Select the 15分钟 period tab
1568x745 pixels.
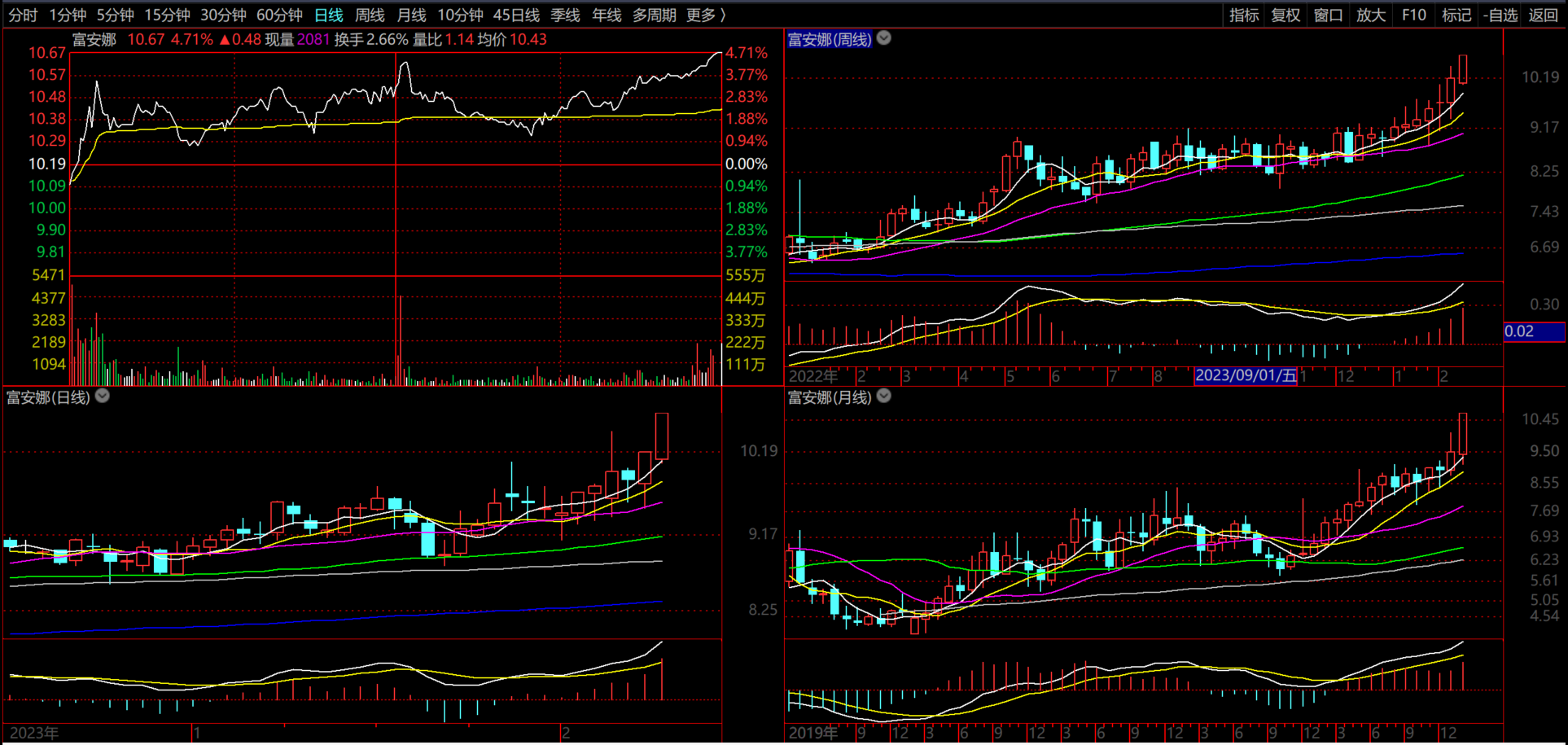coord(167,15)
